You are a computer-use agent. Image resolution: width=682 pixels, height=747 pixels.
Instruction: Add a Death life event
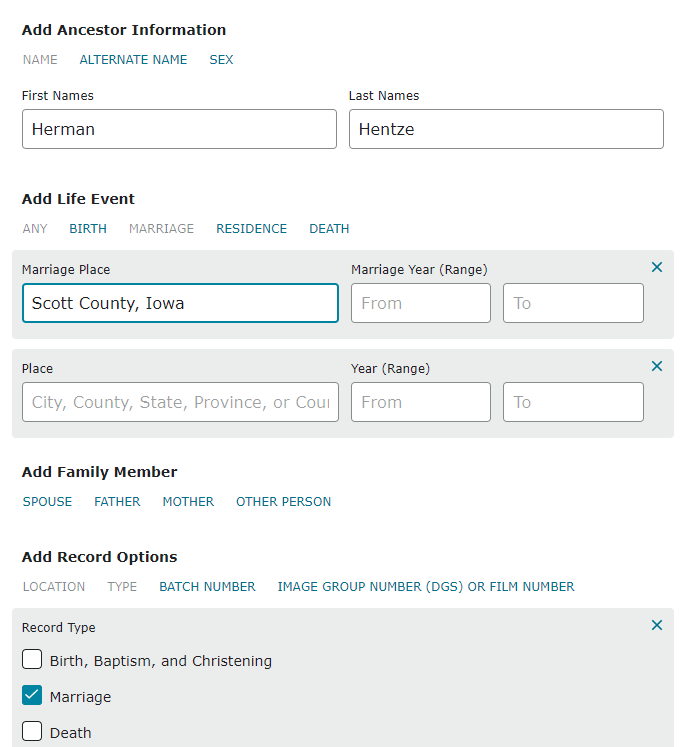(x=329, y=229)
